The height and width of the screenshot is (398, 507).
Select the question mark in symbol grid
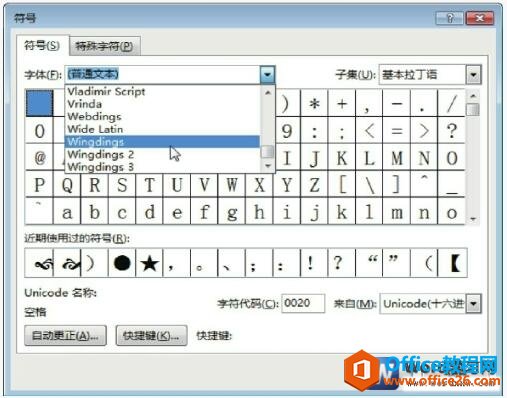[x=451, y=131]
